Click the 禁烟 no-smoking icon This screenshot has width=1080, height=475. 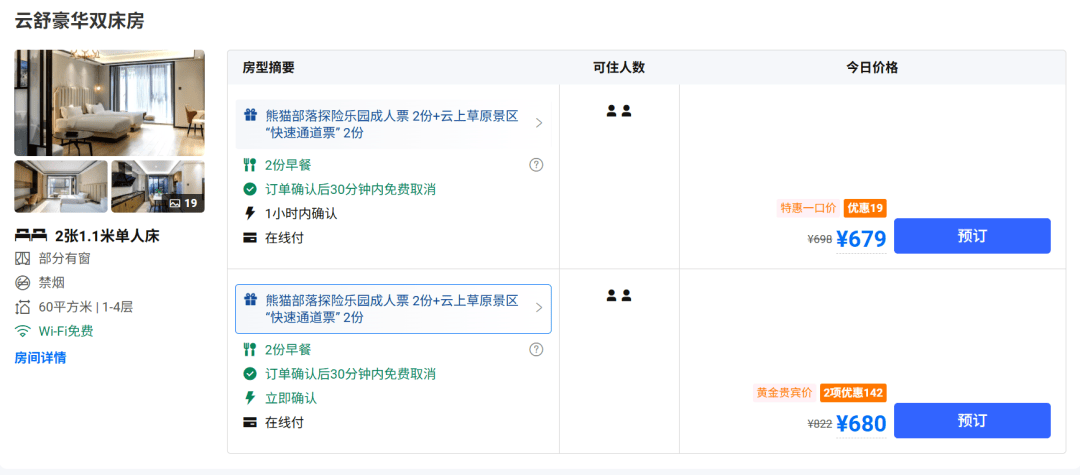click(x=23, y=283)
